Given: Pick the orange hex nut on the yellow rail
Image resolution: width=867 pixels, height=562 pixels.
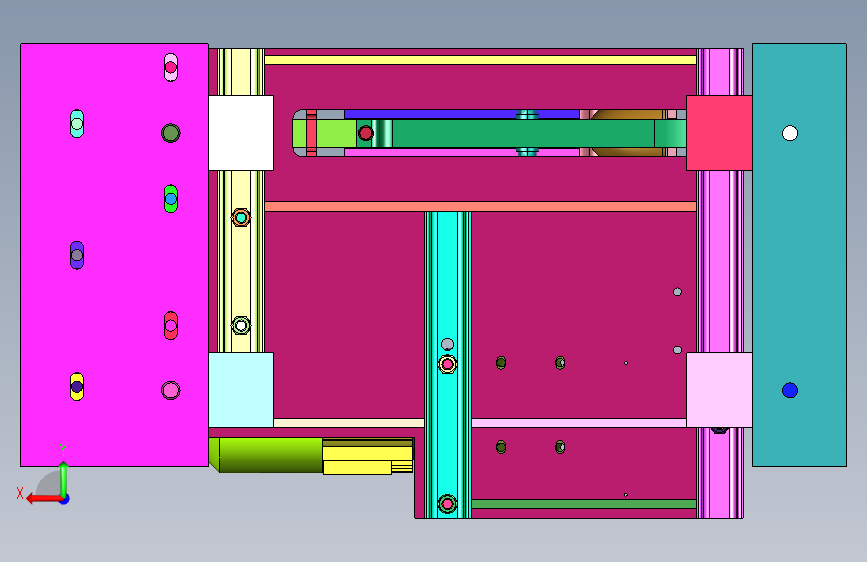Looking at the screenshot, I should 241,218.
